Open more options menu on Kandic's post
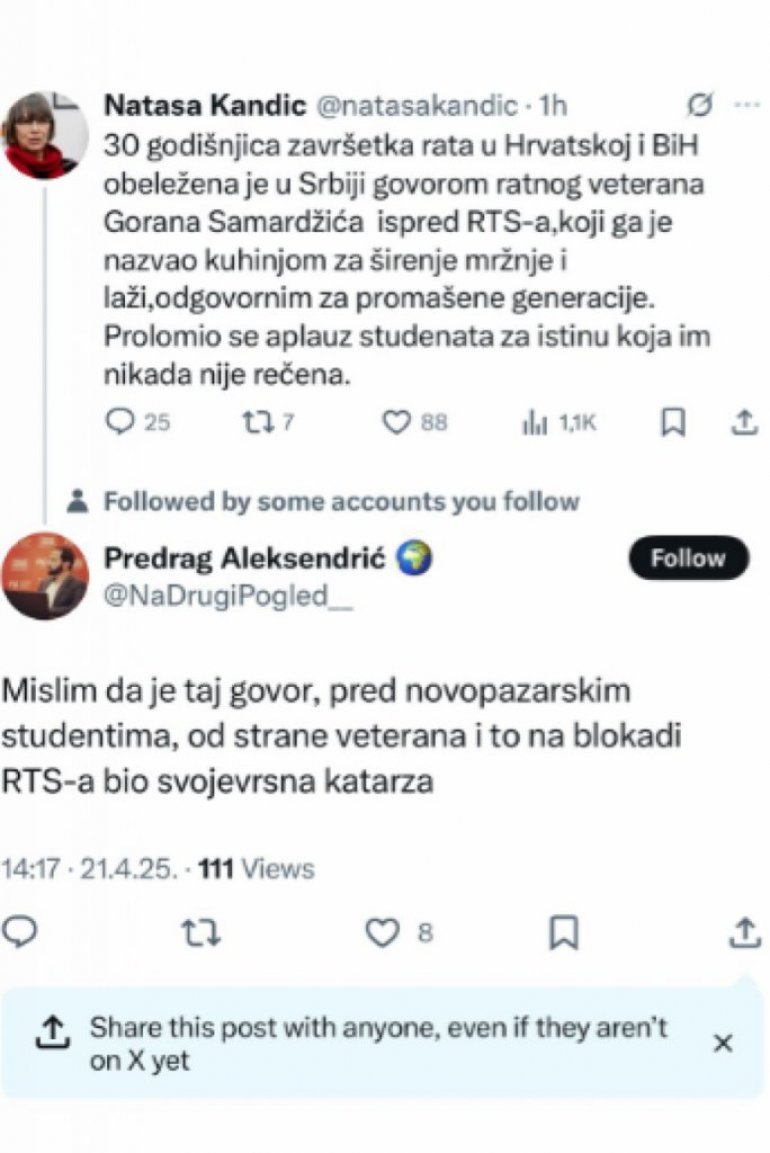This screenshot has width=770, height=1153. [x=747, y=105]
